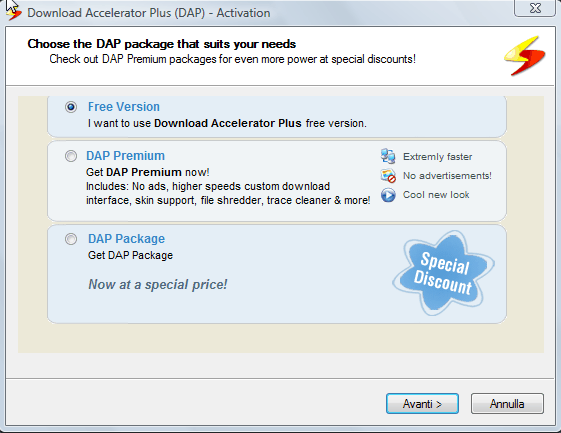Click the Cool new look play icon

tap(388, 195)
